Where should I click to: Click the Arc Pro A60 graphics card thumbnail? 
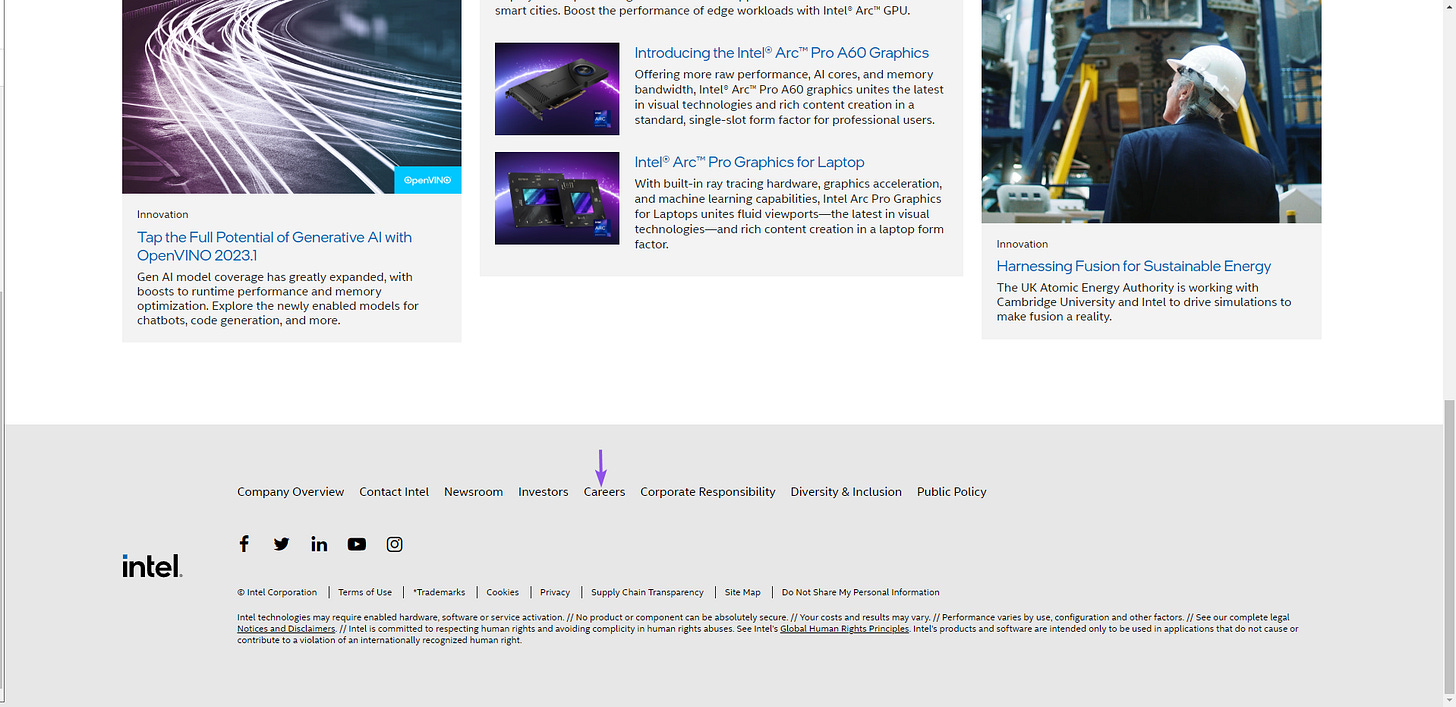[557, 89]
